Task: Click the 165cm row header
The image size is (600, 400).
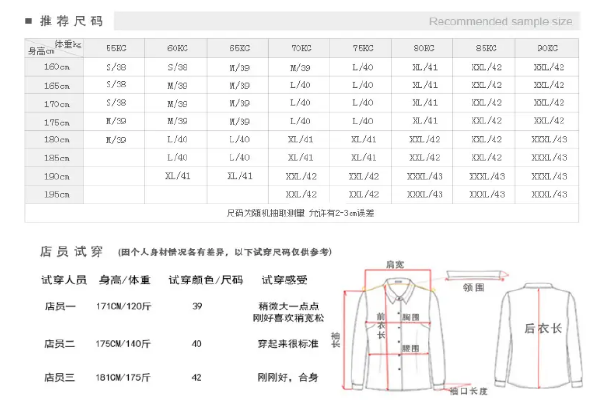Action: tap(54, 85)
